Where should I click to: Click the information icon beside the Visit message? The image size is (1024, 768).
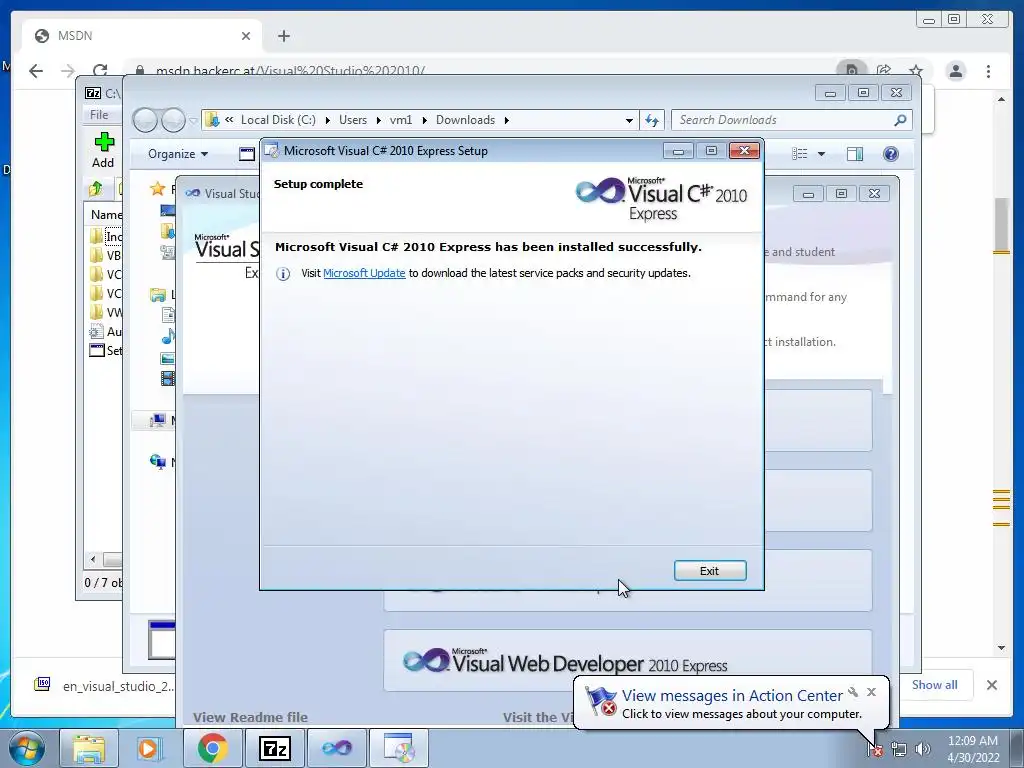(283, 274)
